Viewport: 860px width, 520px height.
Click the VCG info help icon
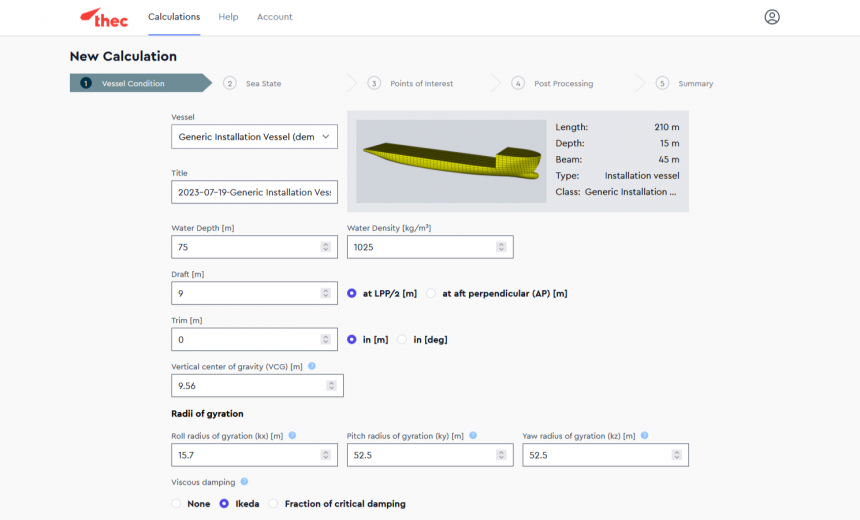(x=312, y=366)
